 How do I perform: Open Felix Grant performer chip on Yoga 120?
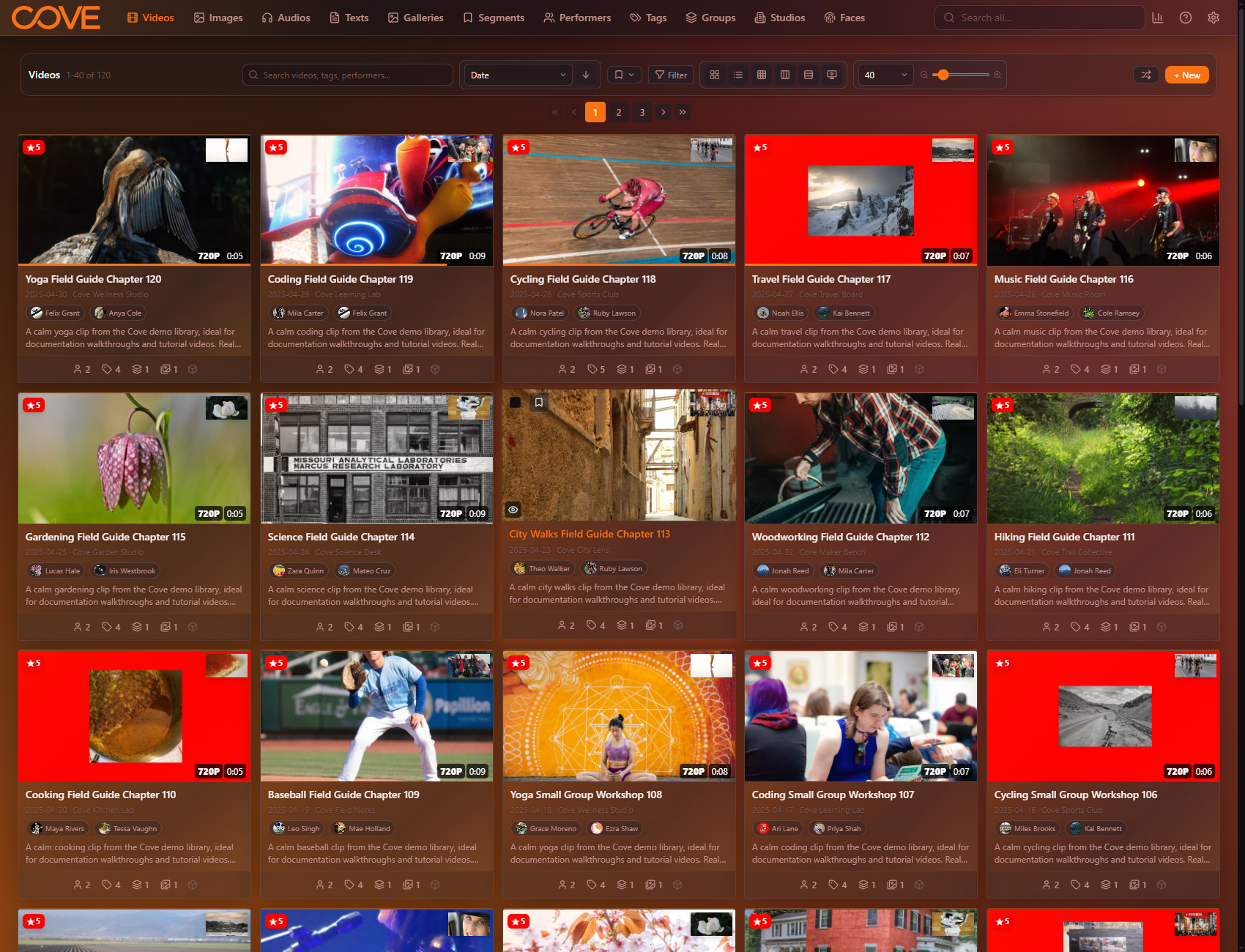tap(55, 313)
